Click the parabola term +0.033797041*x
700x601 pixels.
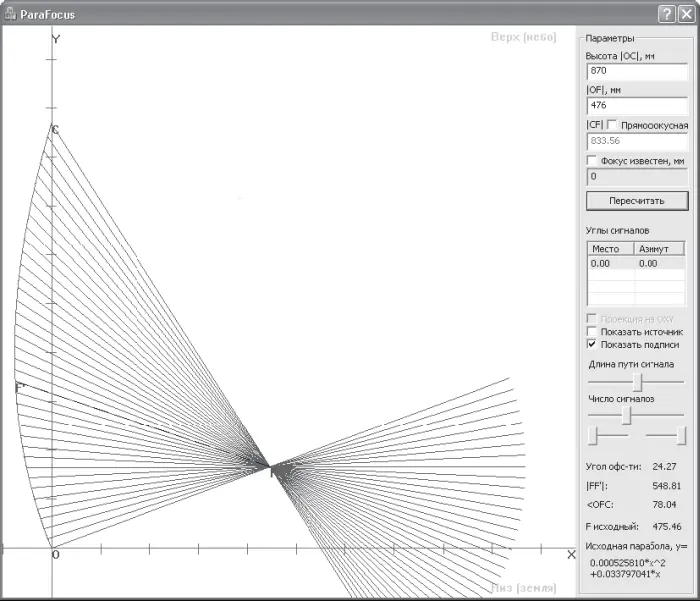pos(625,574)
